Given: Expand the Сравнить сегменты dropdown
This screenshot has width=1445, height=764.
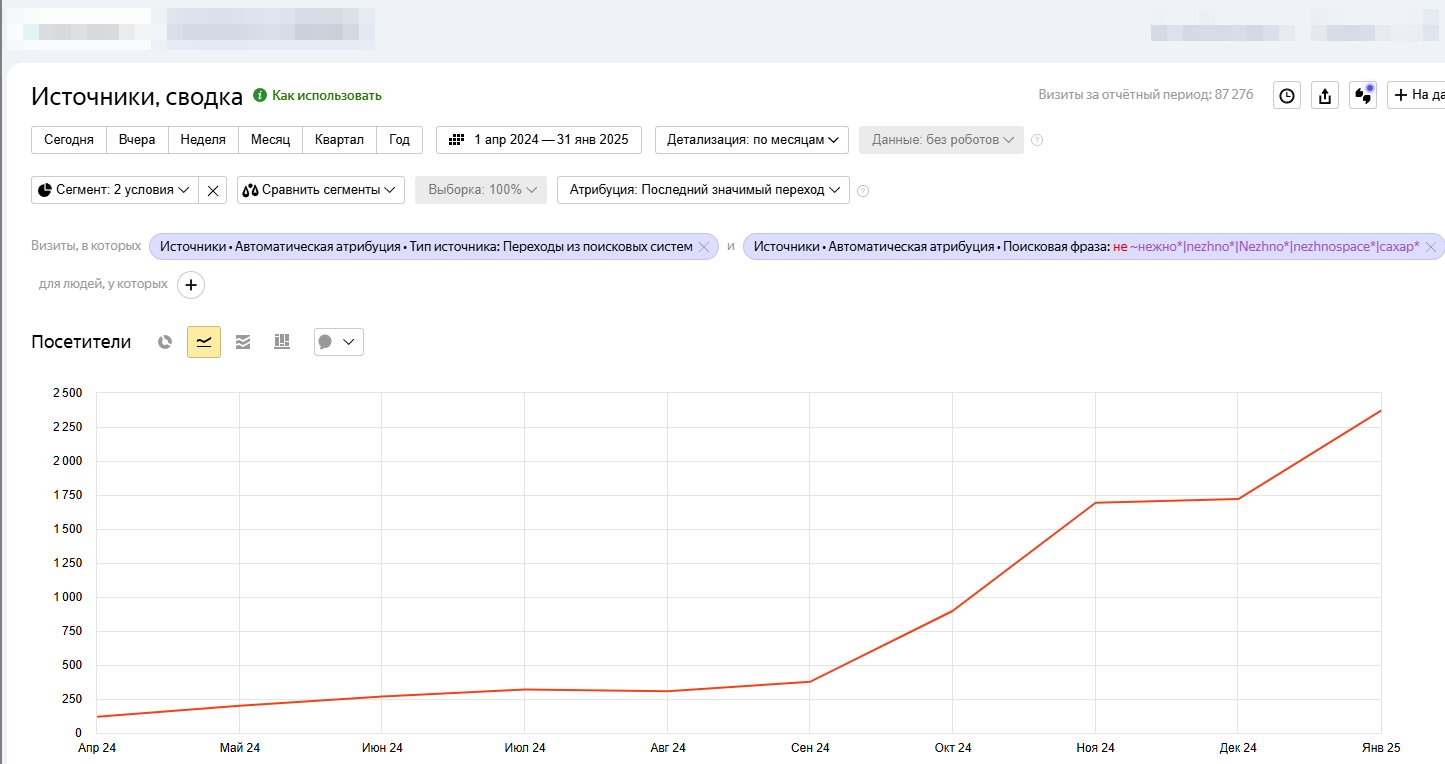Looking at the screenshot, I should [320, 190].
